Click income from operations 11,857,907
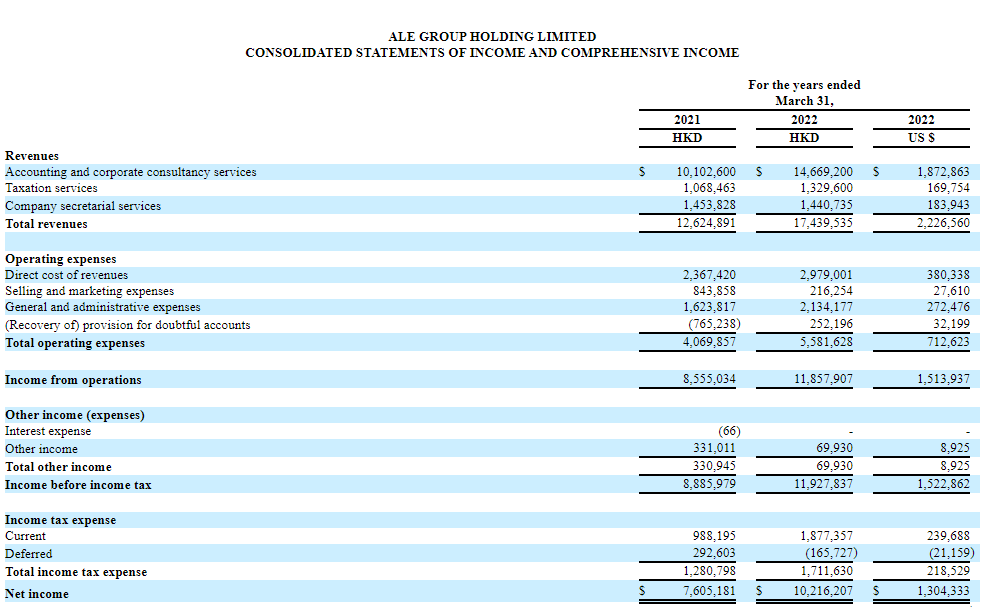This screenshot has width=982, height=607. point(823,379)
